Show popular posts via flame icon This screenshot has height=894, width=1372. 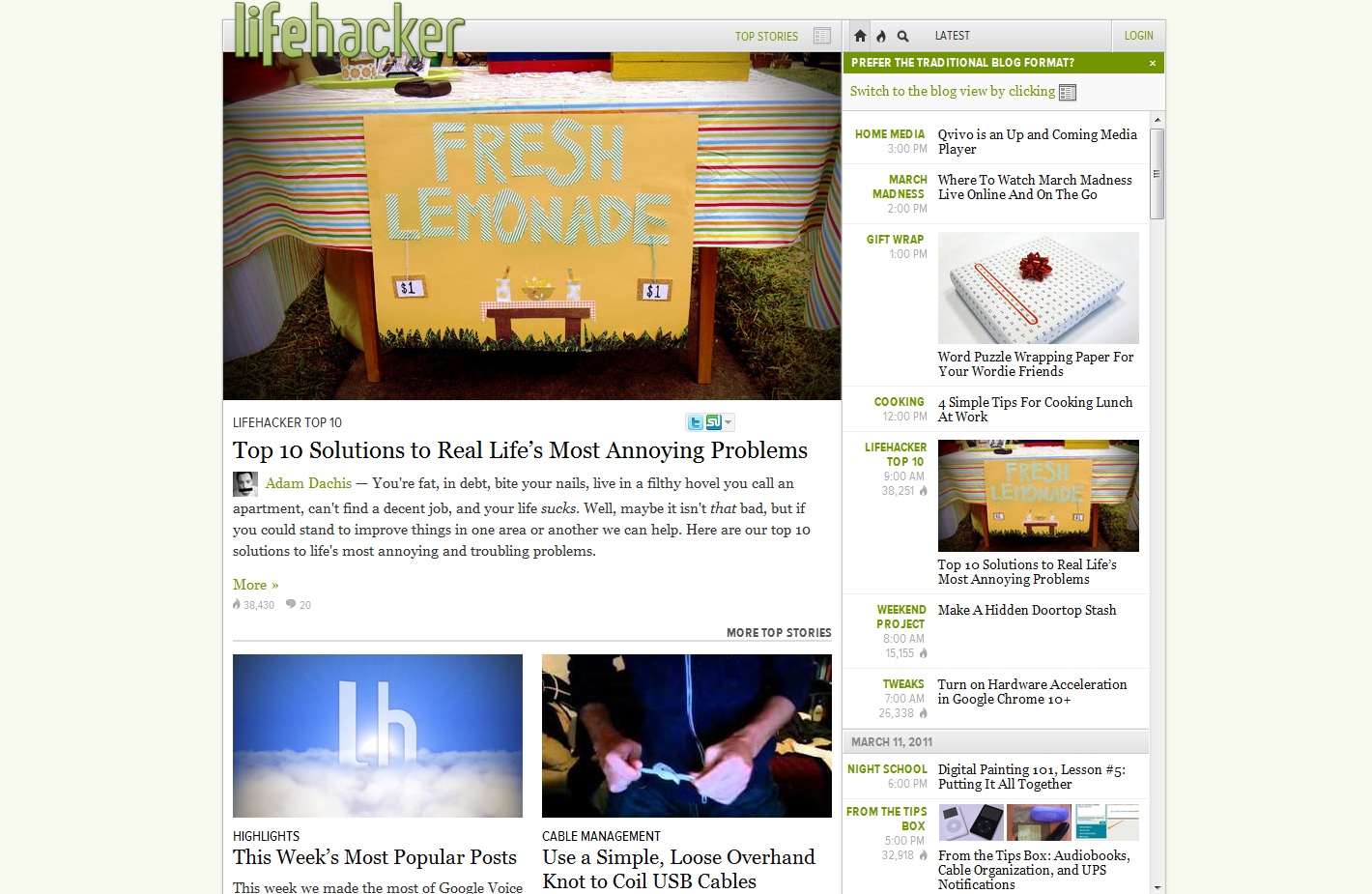[881, 36]
